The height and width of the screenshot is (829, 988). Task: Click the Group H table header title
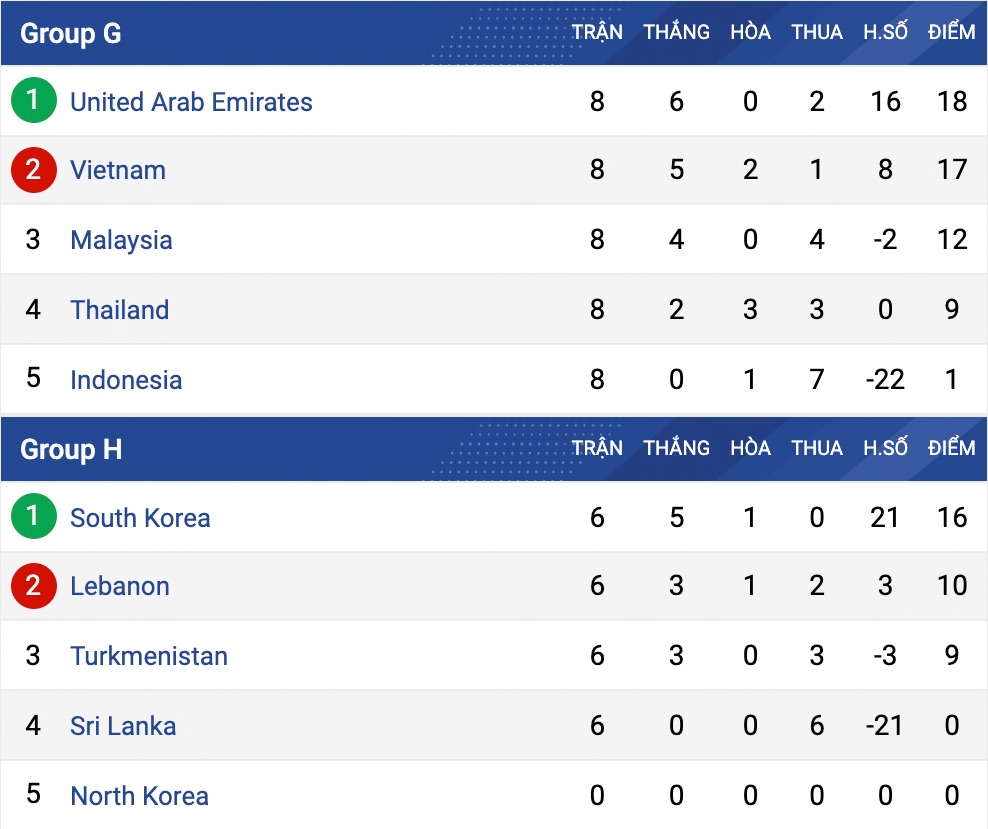click(70, 449)
